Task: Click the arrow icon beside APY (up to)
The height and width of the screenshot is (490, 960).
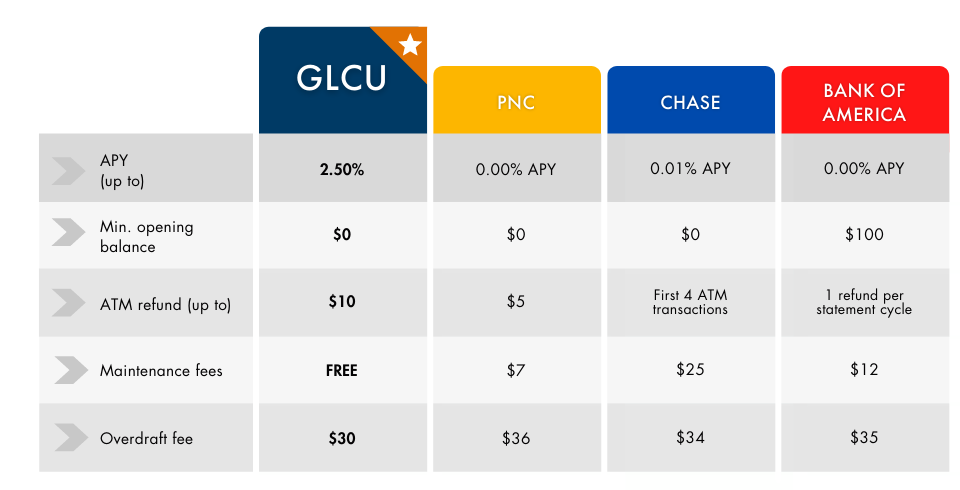Action: click(69, 170)
